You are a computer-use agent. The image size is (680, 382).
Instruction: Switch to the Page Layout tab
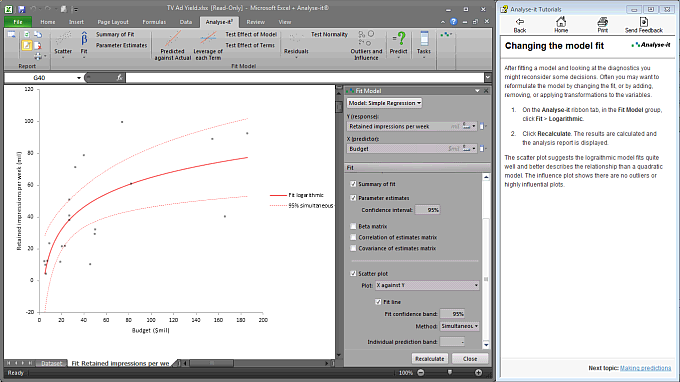(x=113, y=22)
